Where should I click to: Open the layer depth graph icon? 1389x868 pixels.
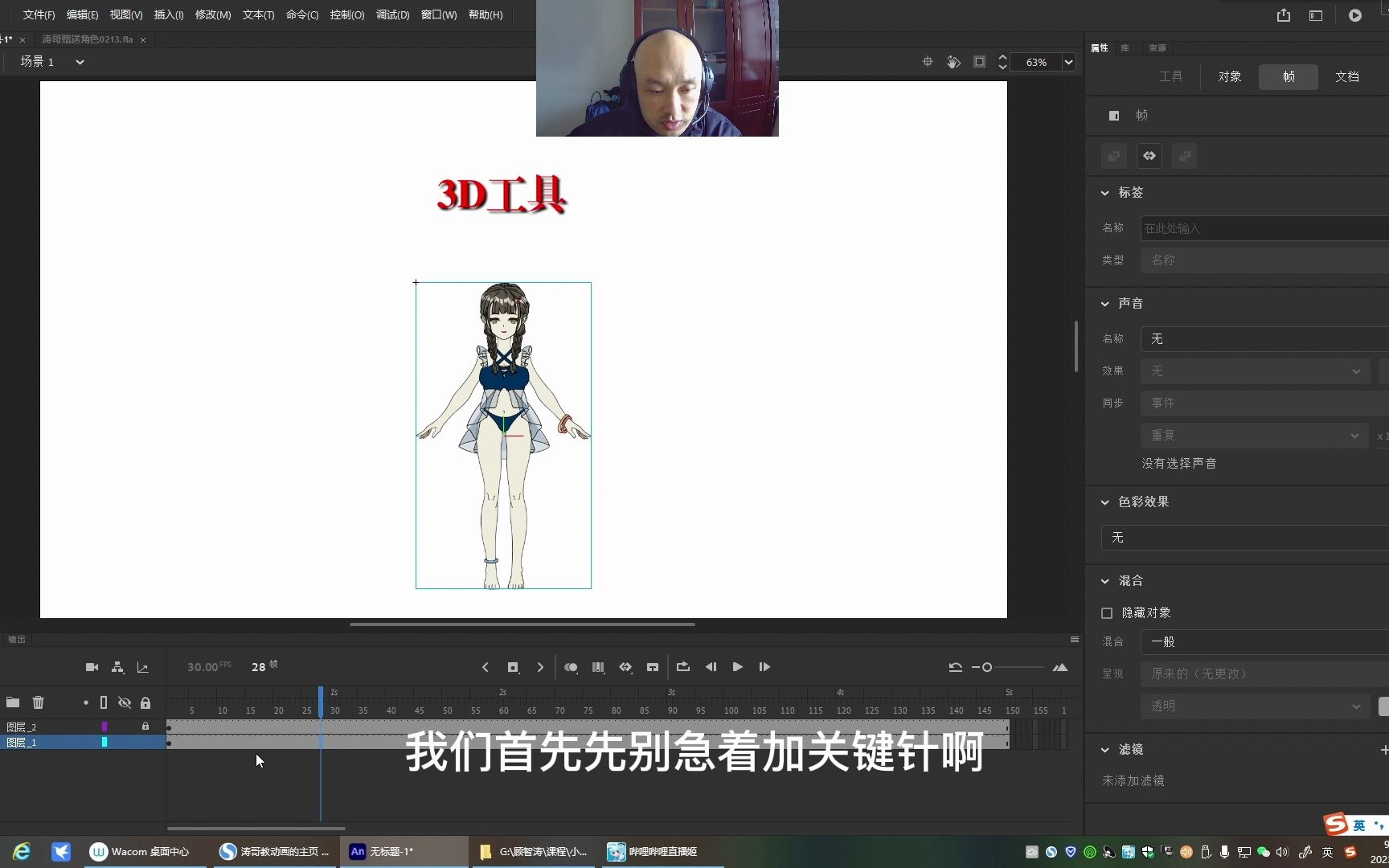143,667
